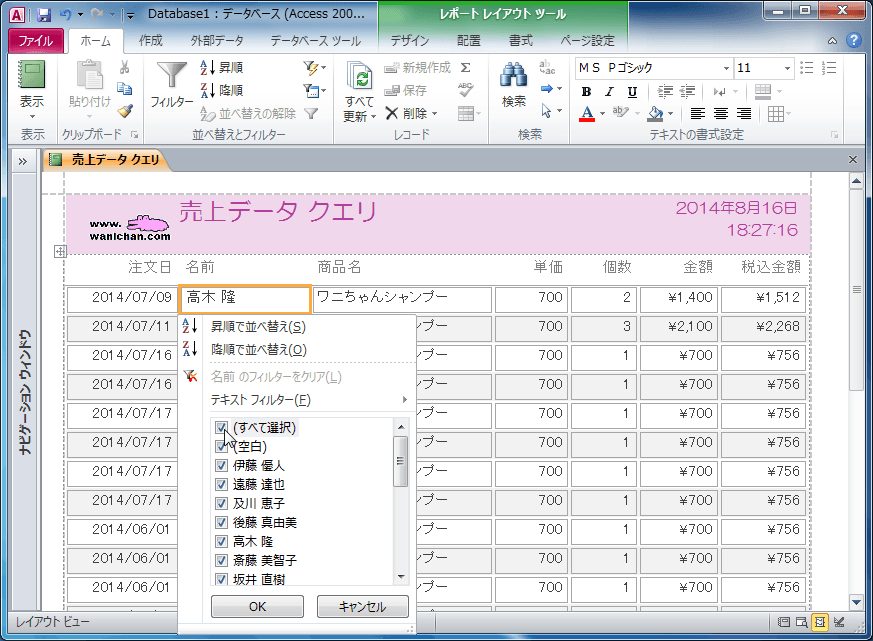The image size is (873, 641).
Task: Click the binoculars Find icon
Action: 513,75
